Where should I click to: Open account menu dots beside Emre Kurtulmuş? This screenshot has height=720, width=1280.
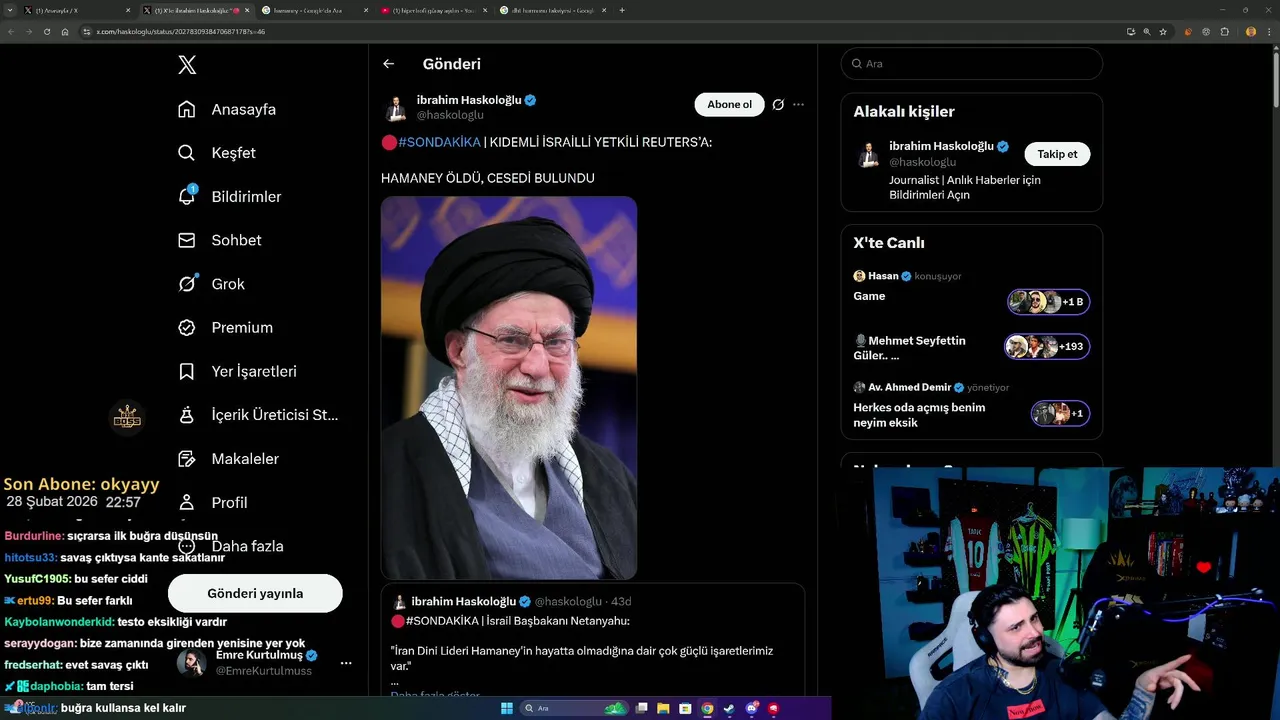[346, 663]
